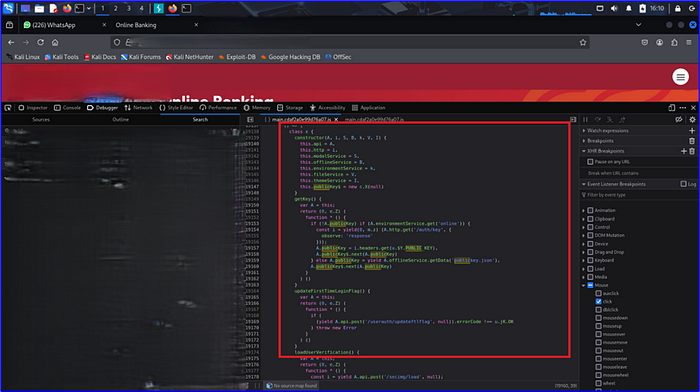Deactivate all breakpoints using the crossed-out icon

click(679, 120)
